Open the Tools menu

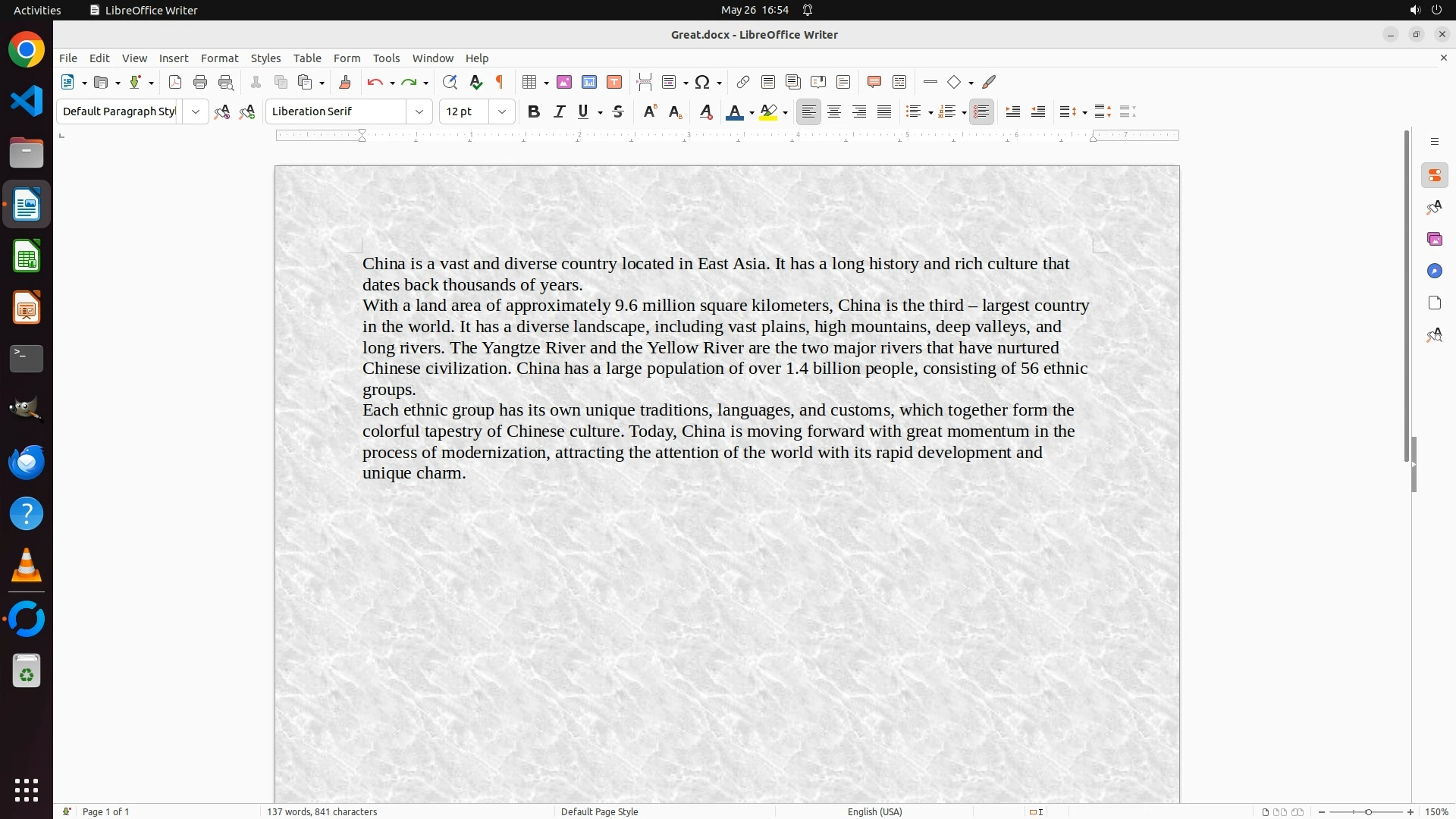[x=386, y=58]
